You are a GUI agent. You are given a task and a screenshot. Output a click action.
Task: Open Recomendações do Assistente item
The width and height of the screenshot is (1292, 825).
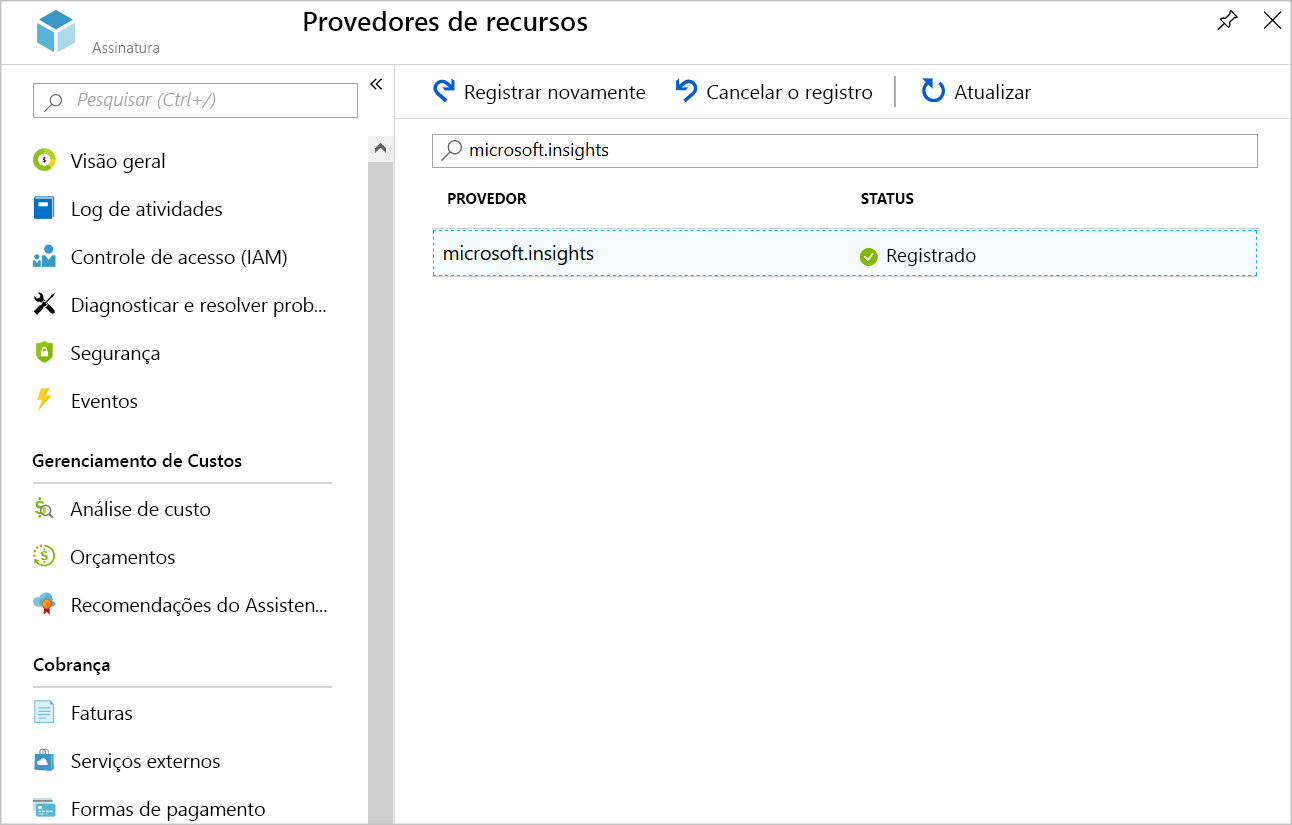point(199,605)
